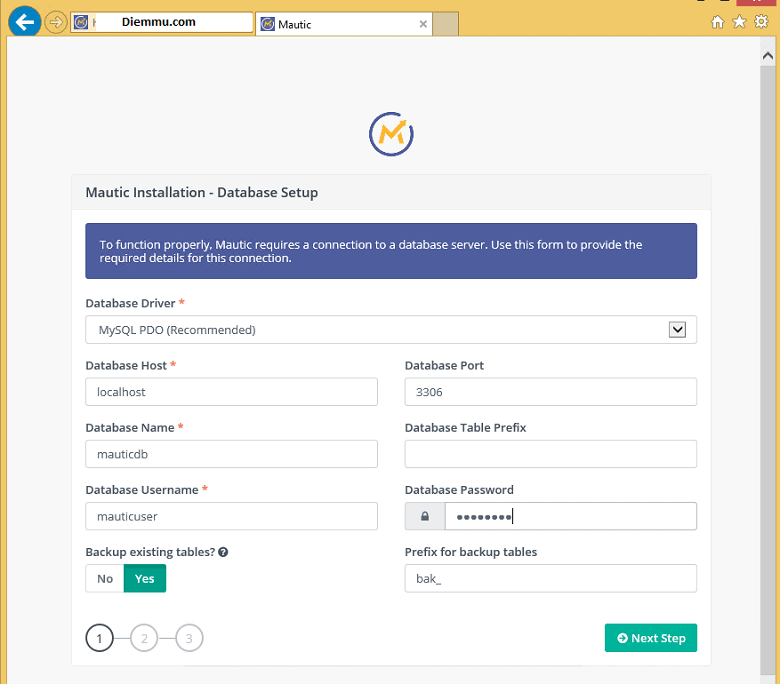Set Backup existing tables to No
This screenshot has height=684, width=780.
(105, 579)
